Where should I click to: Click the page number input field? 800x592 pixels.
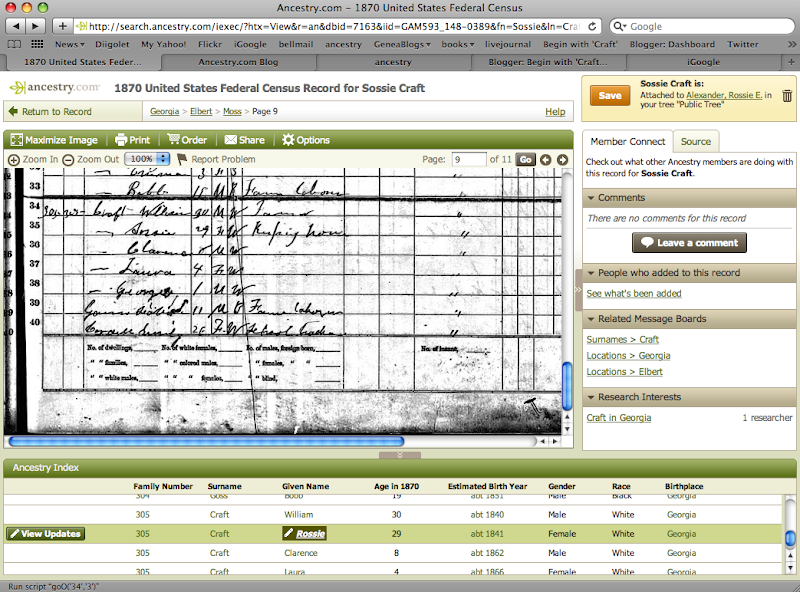[x=469, y=160]
